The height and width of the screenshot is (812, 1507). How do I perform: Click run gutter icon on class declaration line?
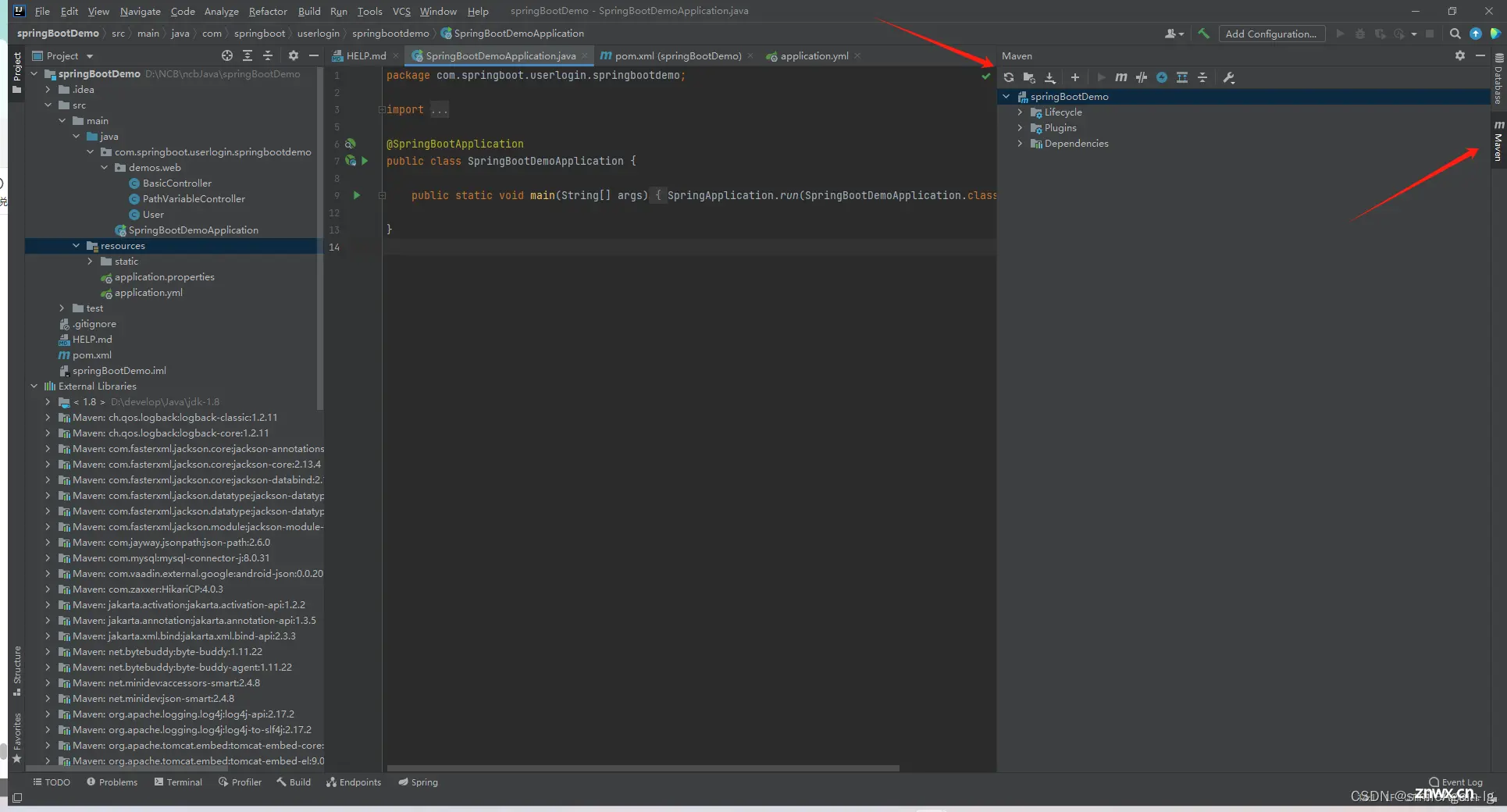coord(365,161)
